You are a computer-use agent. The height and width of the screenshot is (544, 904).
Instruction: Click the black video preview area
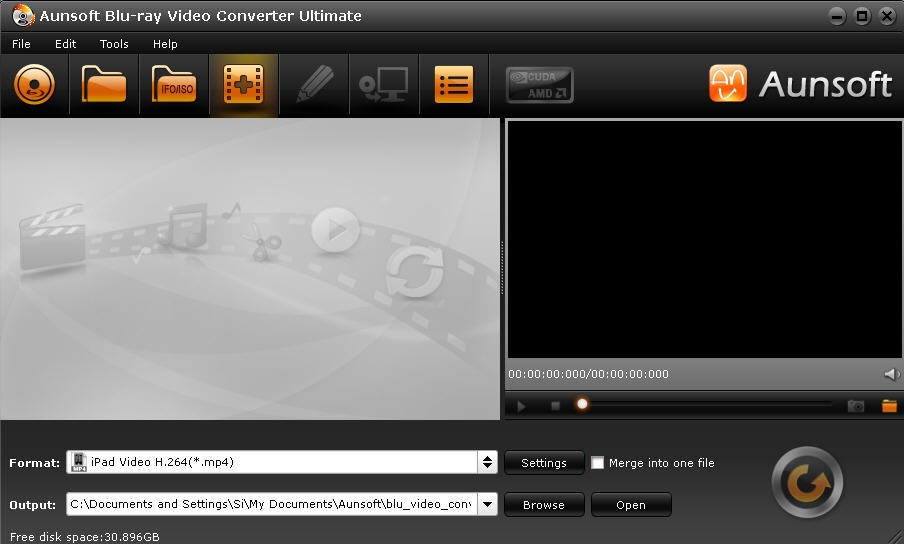(705, 239)
